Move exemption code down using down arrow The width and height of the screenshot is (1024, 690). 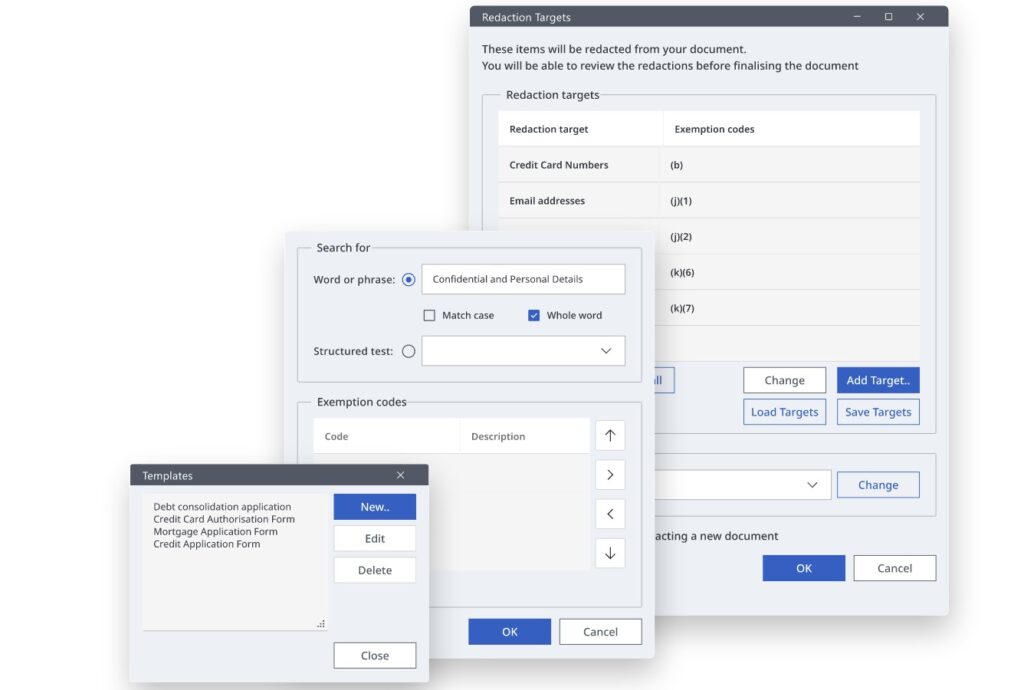[x=610, y=552]
